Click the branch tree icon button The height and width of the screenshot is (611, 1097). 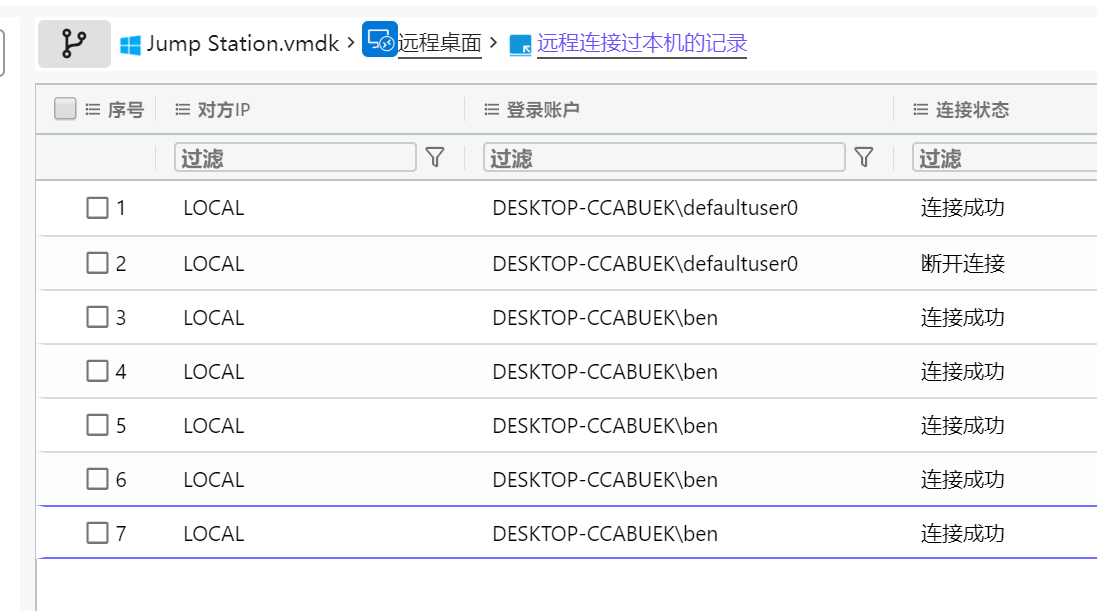click(74, 44)
